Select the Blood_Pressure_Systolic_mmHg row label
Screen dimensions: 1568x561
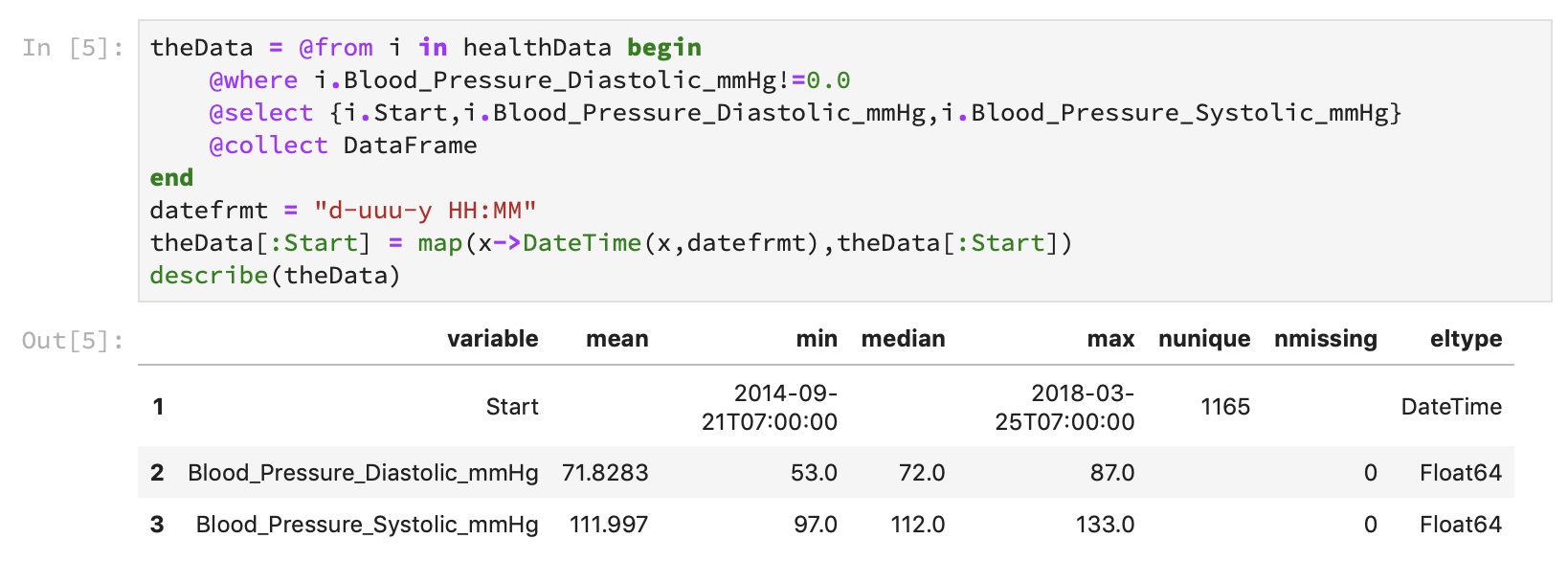(x=367, y=525)
